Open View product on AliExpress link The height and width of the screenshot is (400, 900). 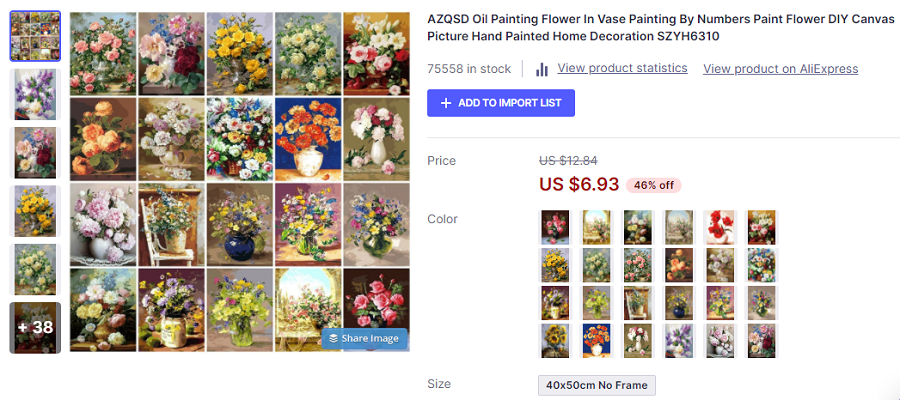coord(780,69)
